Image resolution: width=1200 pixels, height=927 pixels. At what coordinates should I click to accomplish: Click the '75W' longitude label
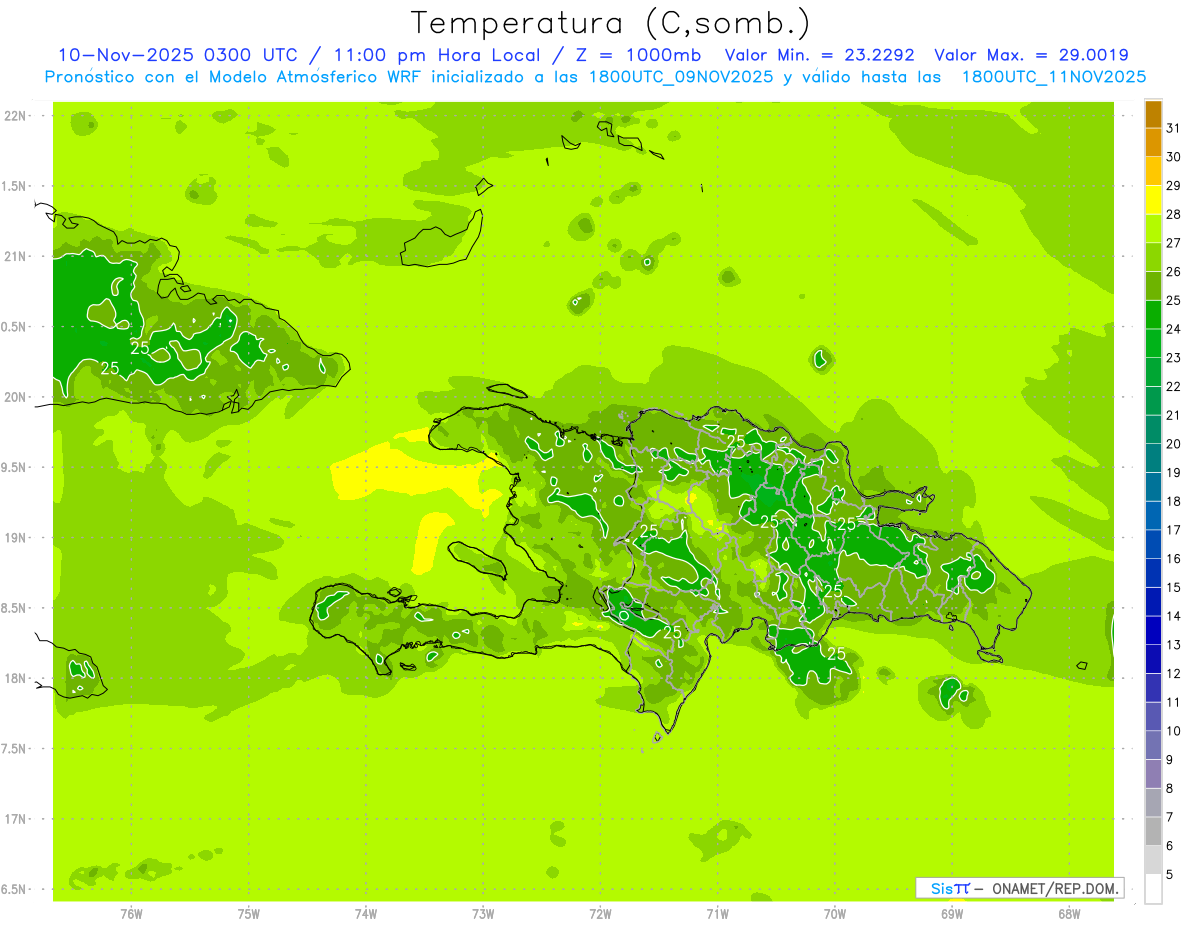[249, 913]
